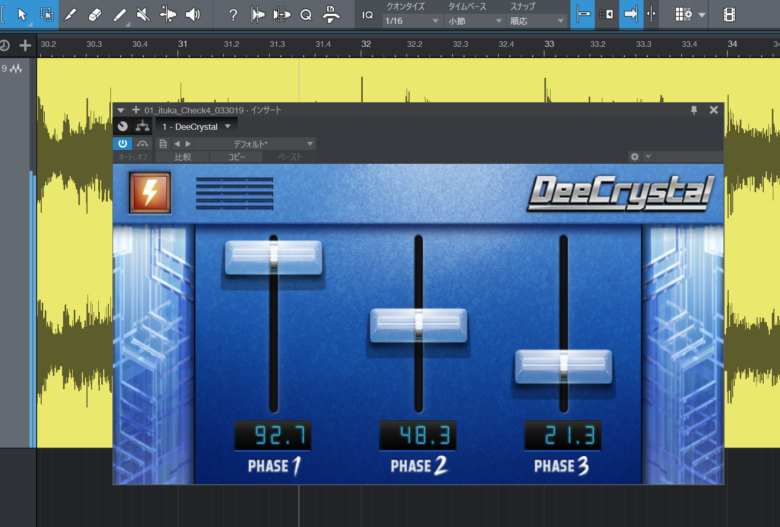Click the ペースト paste button

point(290,157)
